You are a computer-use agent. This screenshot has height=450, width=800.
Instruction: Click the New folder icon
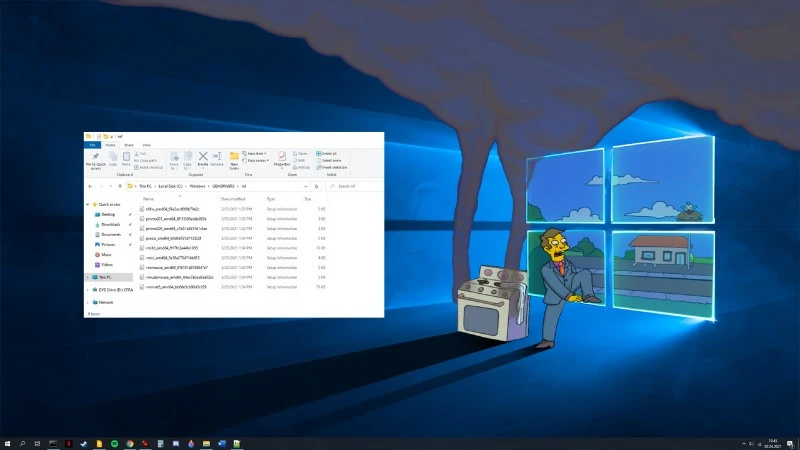coord(234,156)
